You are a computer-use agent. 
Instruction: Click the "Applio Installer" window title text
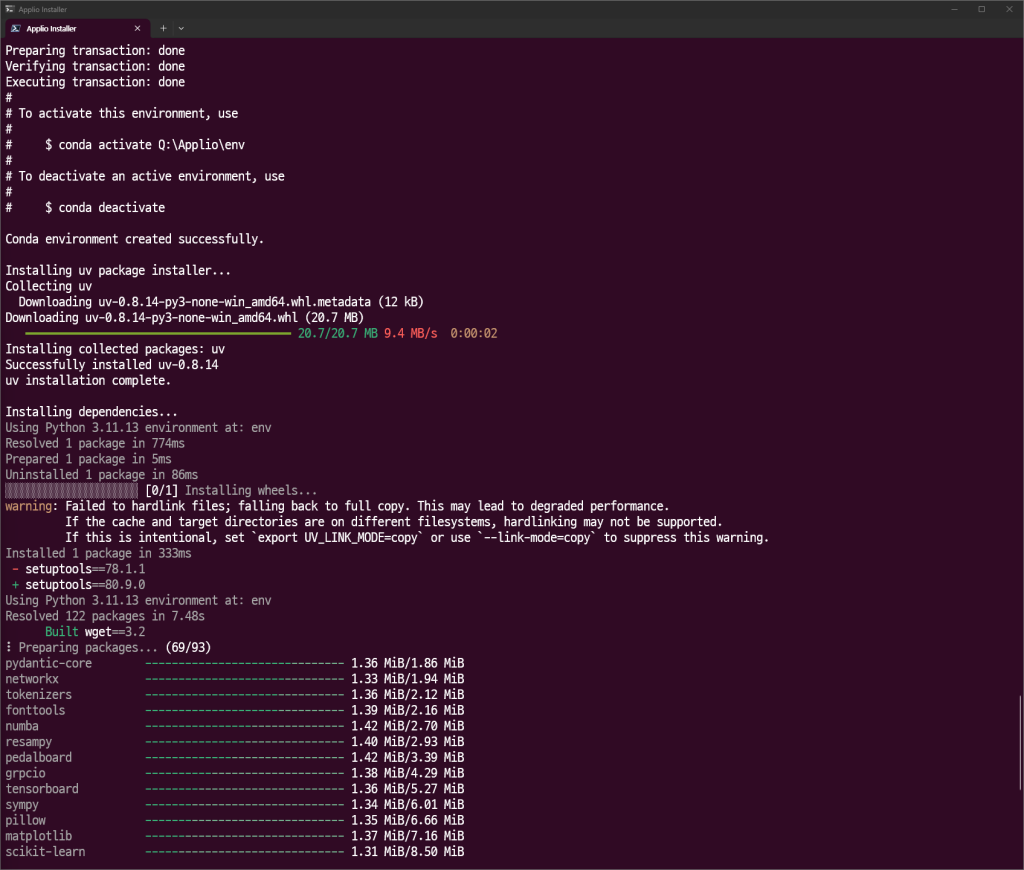tap(45, 9)
